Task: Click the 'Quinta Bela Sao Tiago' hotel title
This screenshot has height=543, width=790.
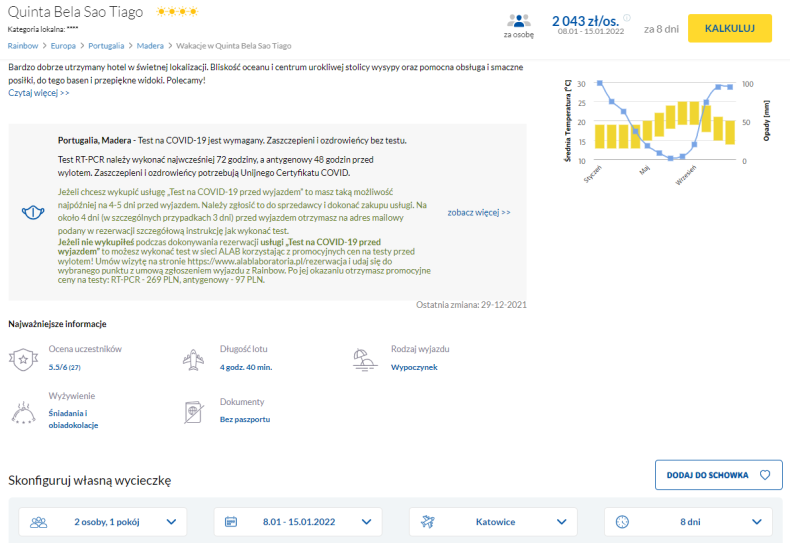Action: click(76, 12)
